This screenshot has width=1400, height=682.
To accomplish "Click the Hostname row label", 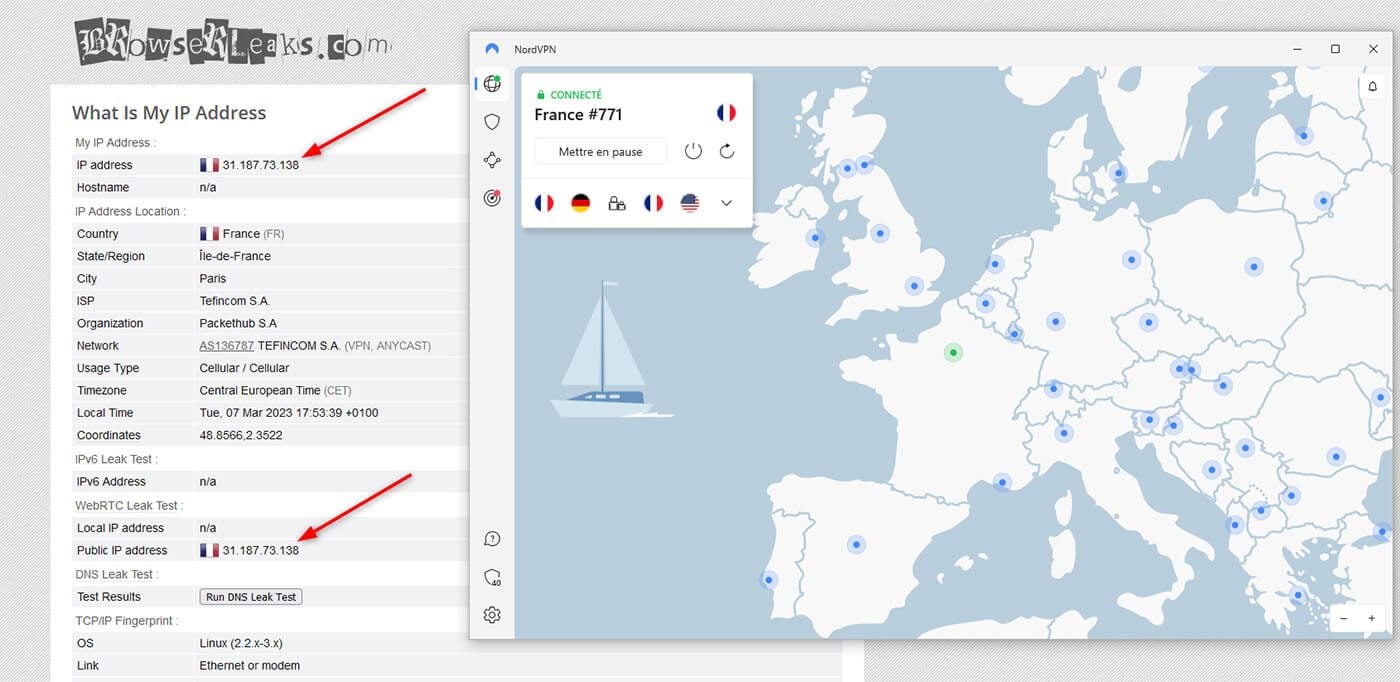I will pyautogui.click(x=103, y=187).
